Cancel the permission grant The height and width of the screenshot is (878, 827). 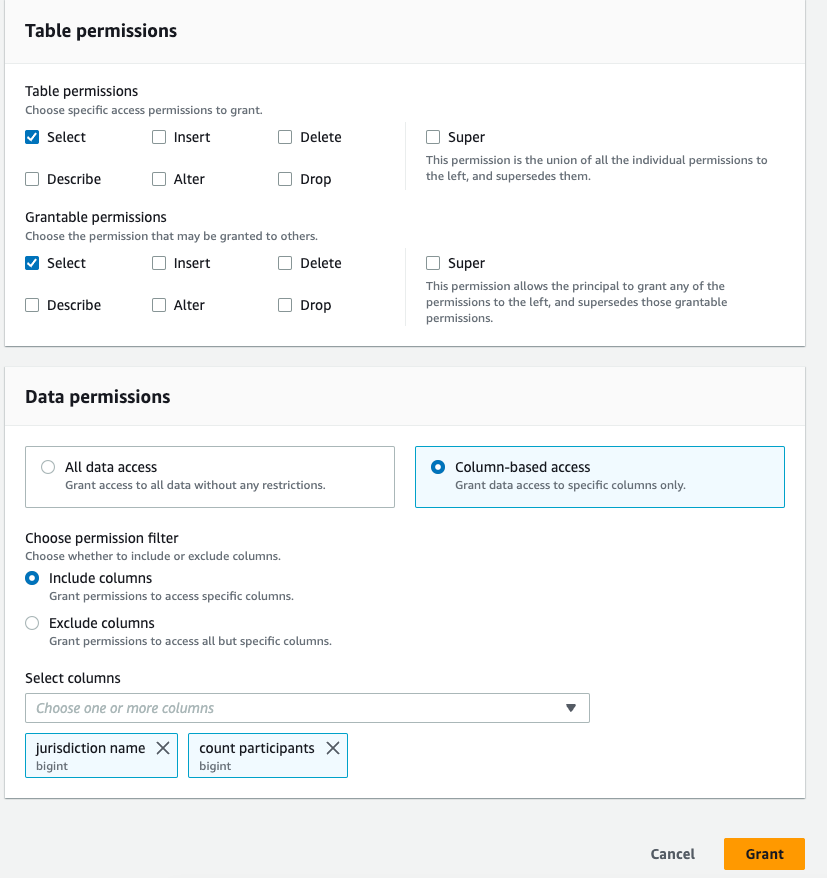pos(672,854)
